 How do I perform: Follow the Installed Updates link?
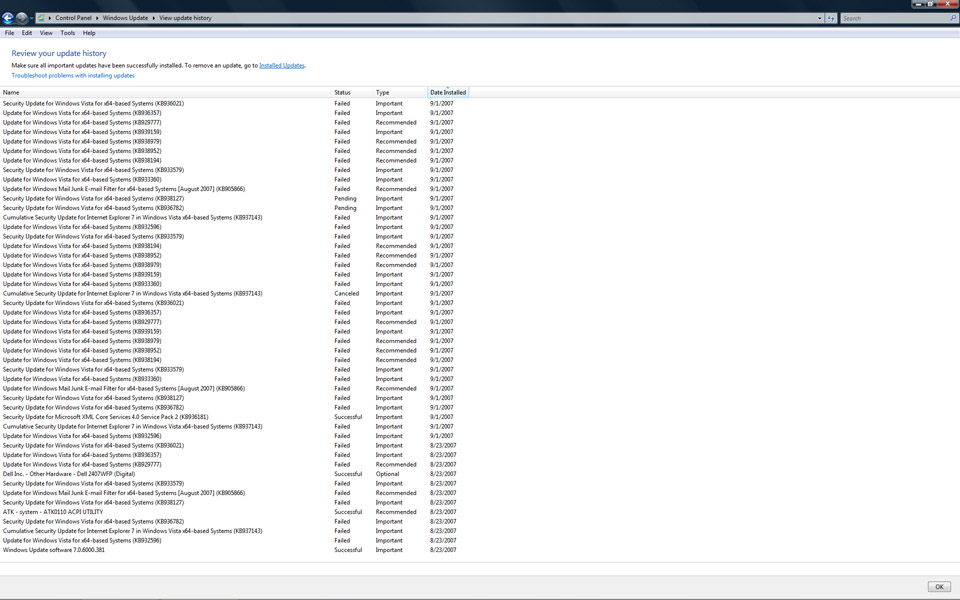tap(282, 66)
